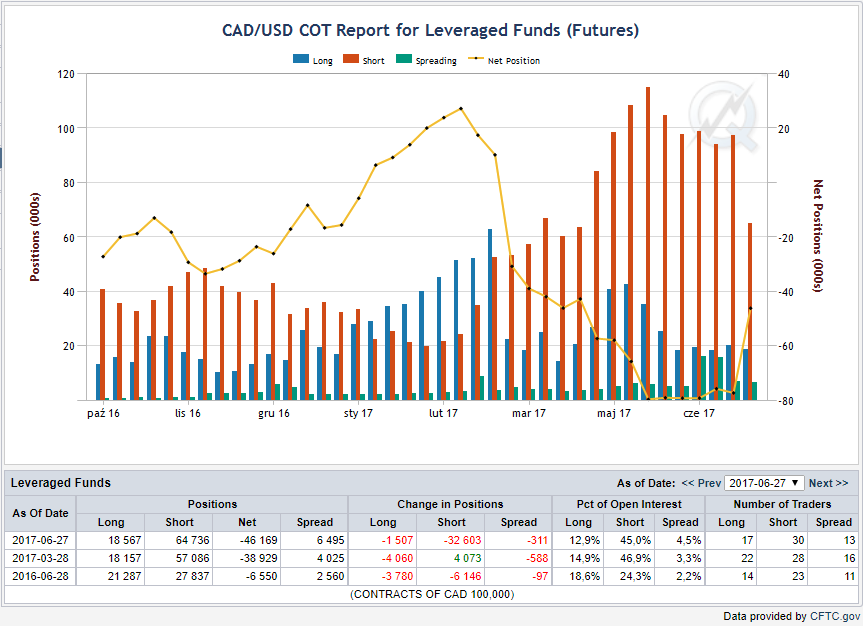Image resolution: width=863 pixels, height=626 pixels.
Task: Click the change in Long value -1 507
Action: tap(397, 540)
